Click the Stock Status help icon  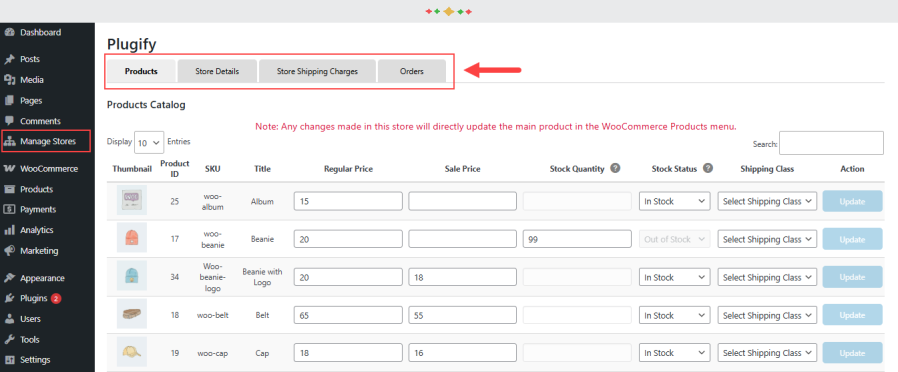point(708,168)
